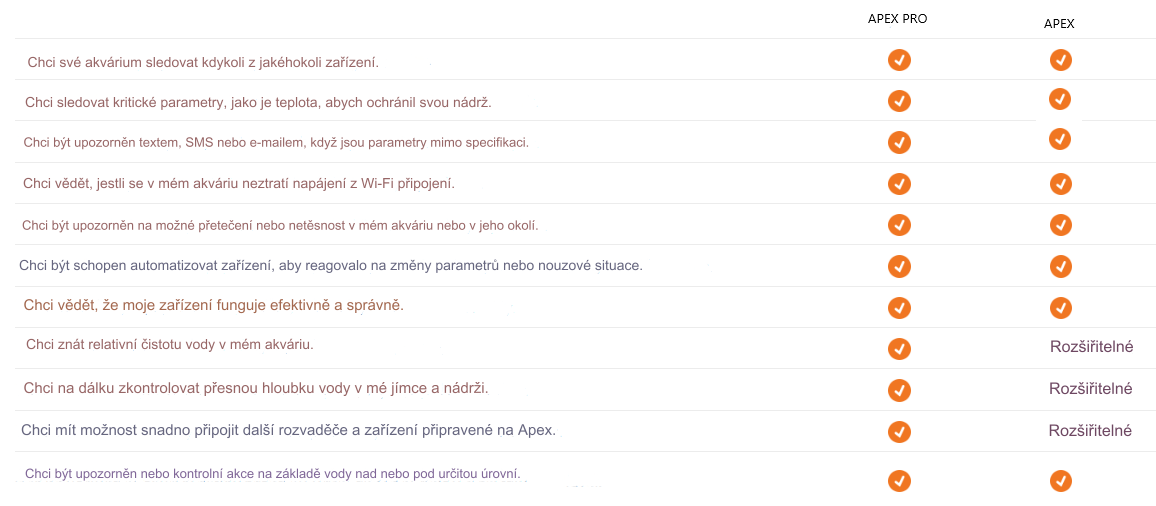Screen dimensions: 1156x506
Task: Click Rozšiřitelné in the water depth row
Action: coord(1090,388)
